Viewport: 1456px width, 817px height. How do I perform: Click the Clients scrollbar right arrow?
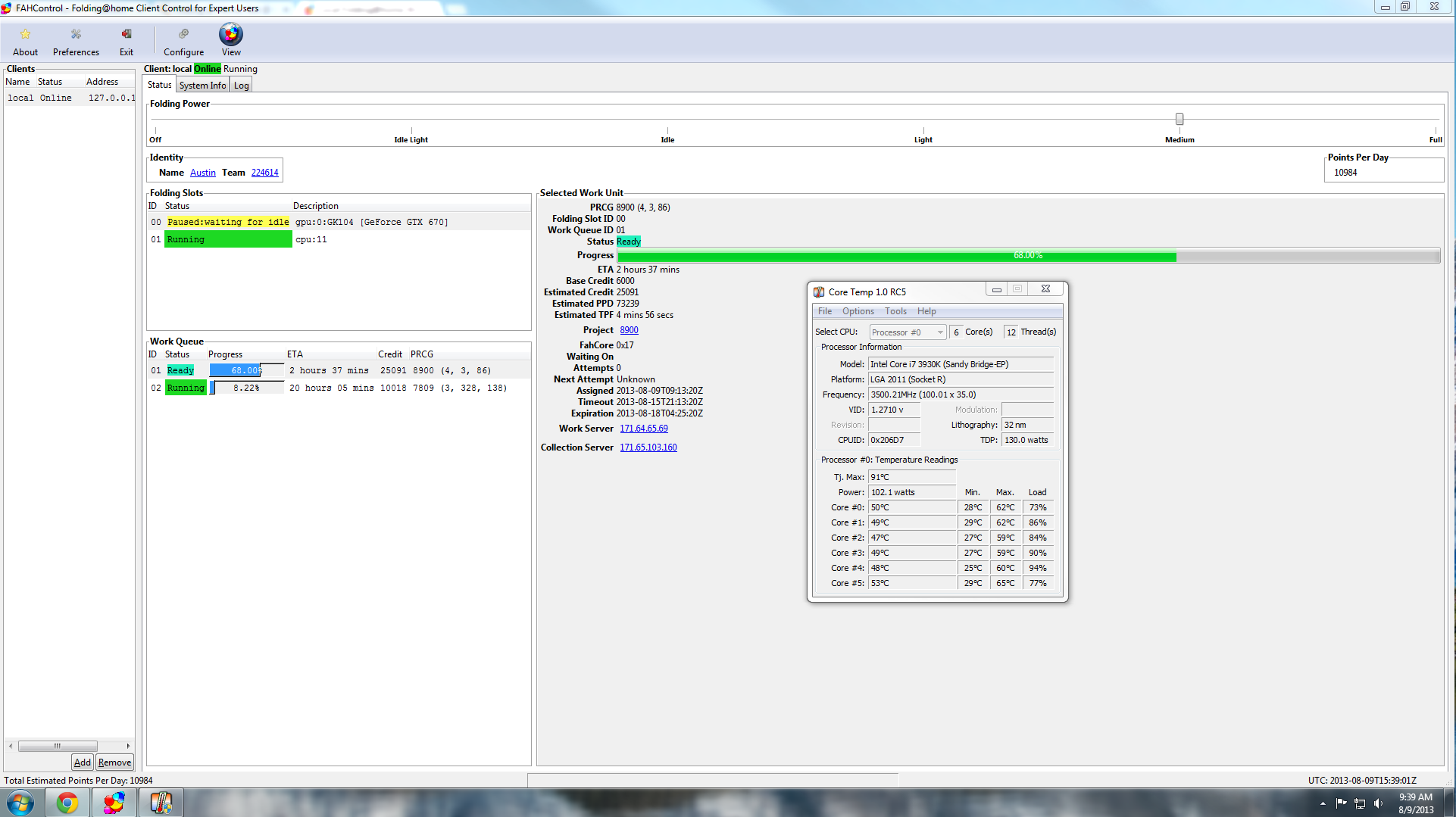click(x=128, y=746)
